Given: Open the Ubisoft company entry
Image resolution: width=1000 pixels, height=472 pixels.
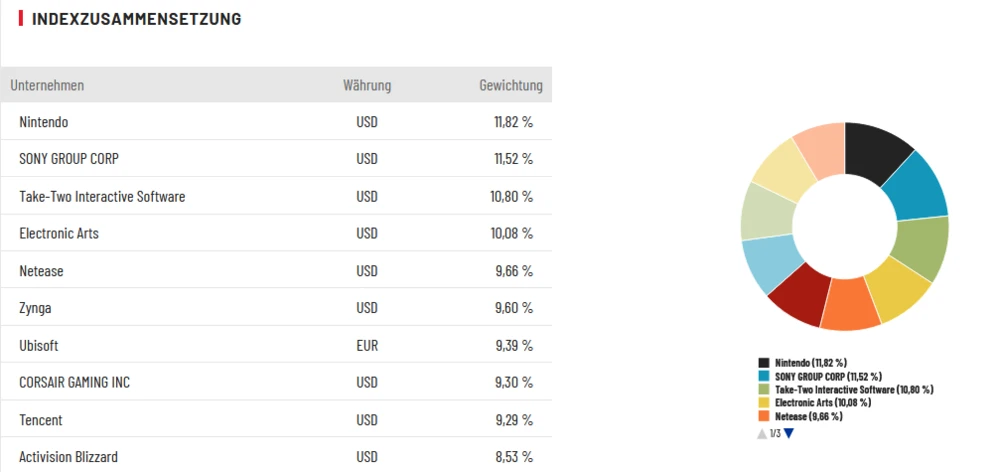Looking at the screenshot, I should click(39, 345).
